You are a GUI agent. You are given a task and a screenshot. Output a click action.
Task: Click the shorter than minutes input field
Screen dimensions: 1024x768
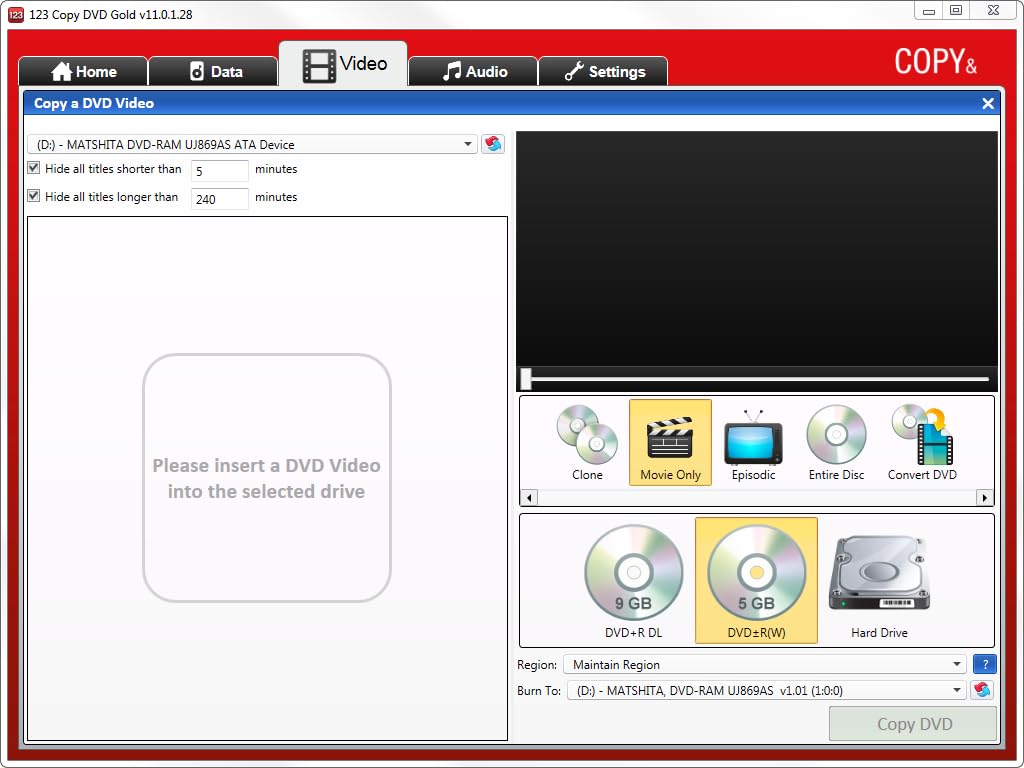pyautogui.click(x=220, y=171)
